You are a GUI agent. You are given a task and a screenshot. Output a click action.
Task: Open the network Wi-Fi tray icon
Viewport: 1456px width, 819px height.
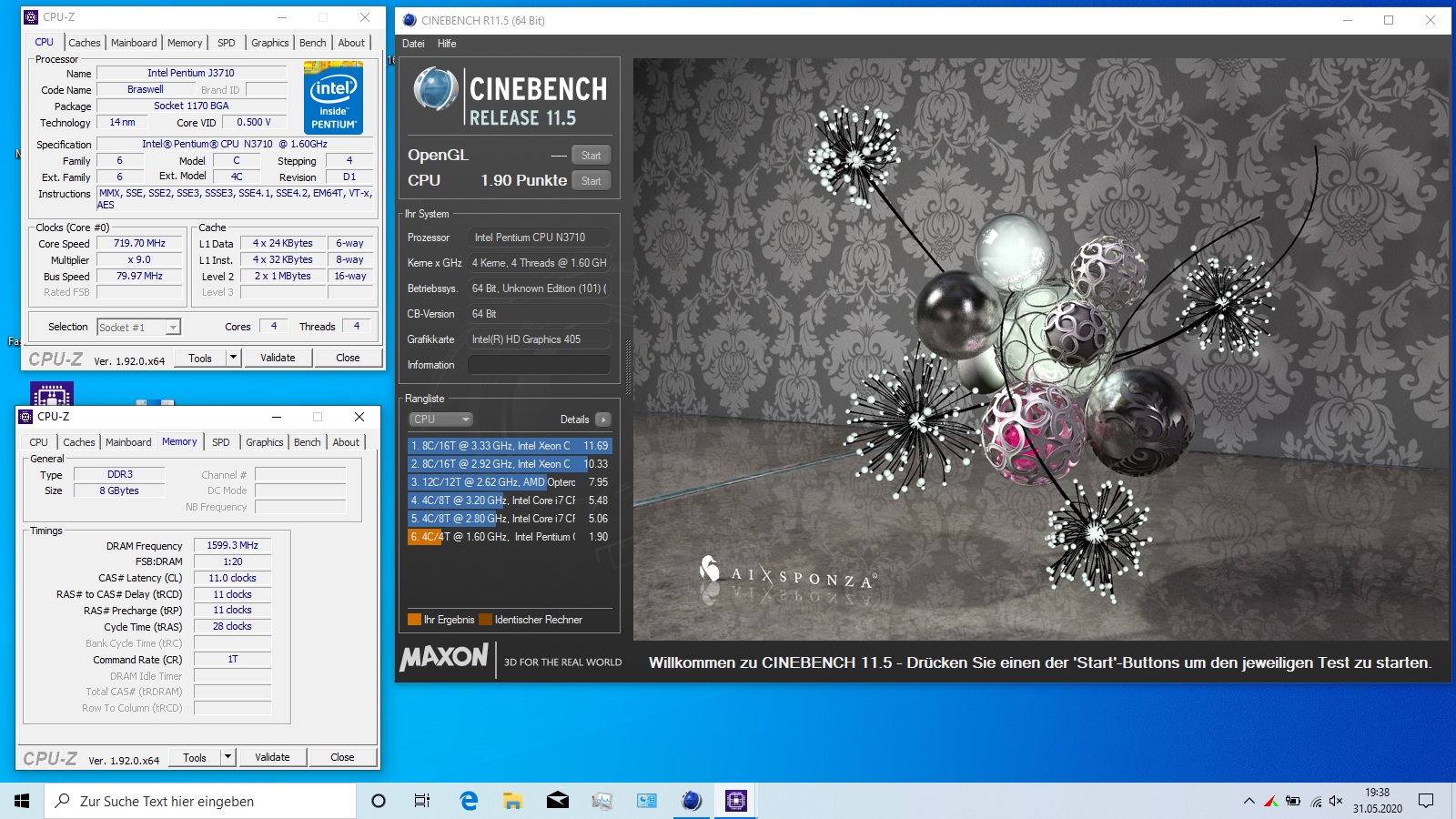1316,801
